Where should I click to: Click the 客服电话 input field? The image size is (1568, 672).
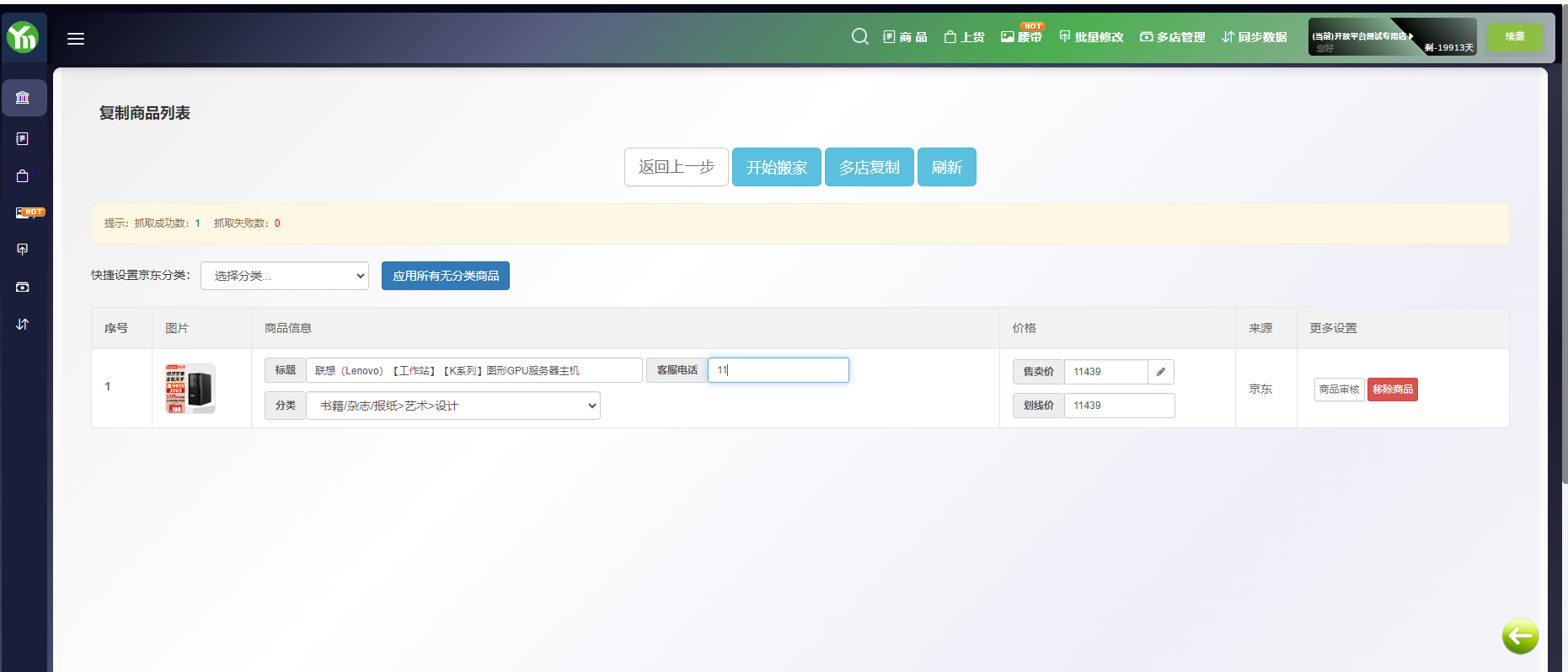(778, 370)
